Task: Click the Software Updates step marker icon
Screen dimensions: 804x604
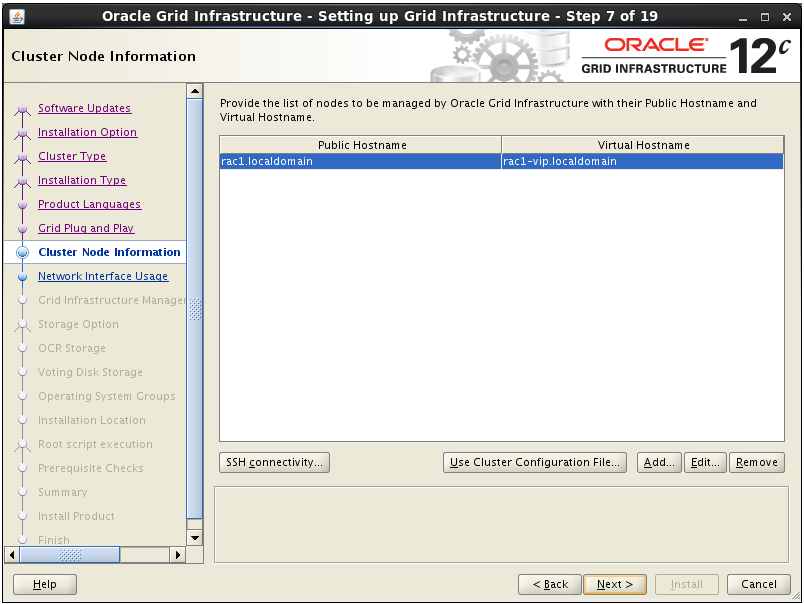Action: point(23,109)
